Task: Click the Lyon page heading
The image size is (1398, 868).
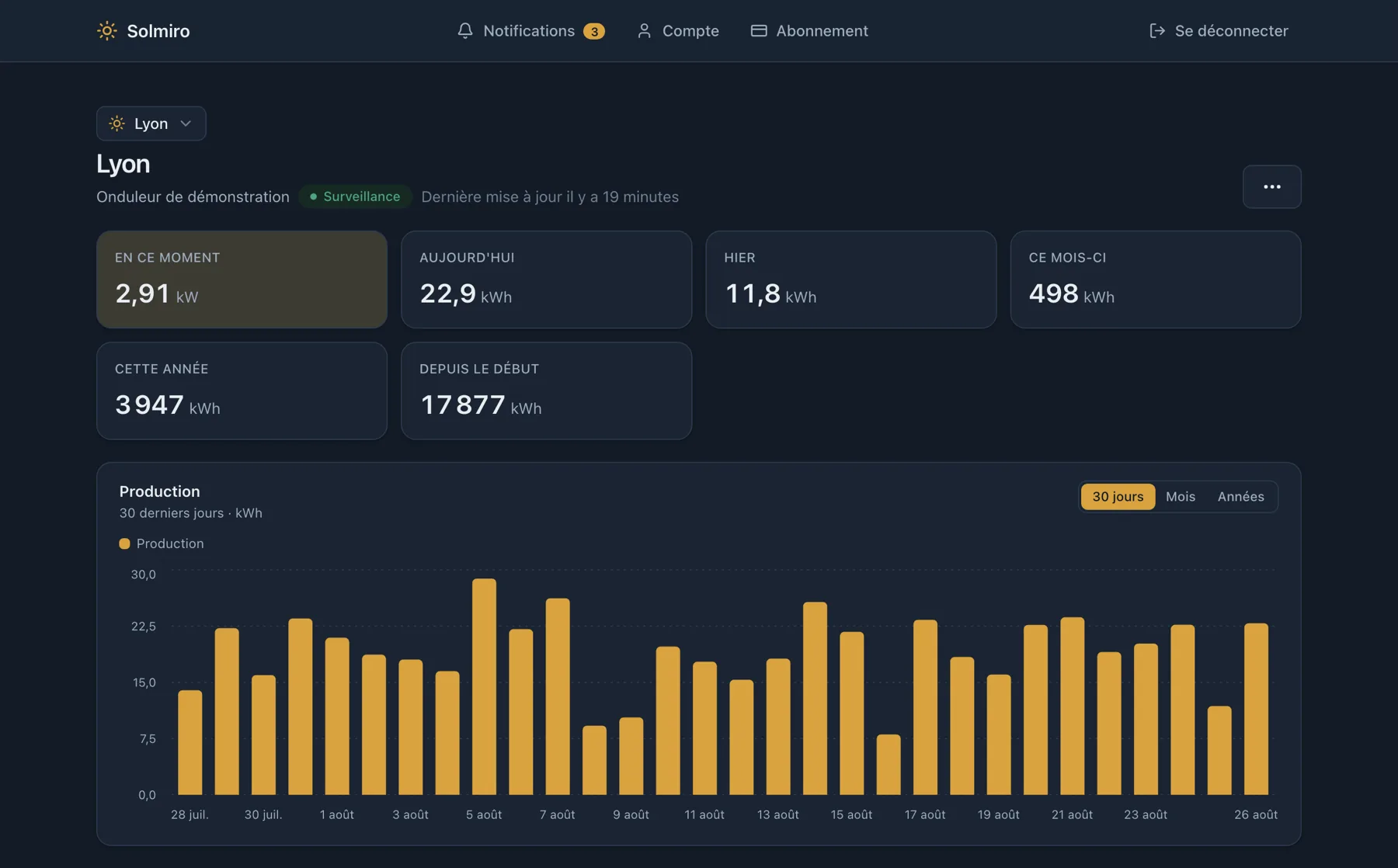Action: point(123,164)
